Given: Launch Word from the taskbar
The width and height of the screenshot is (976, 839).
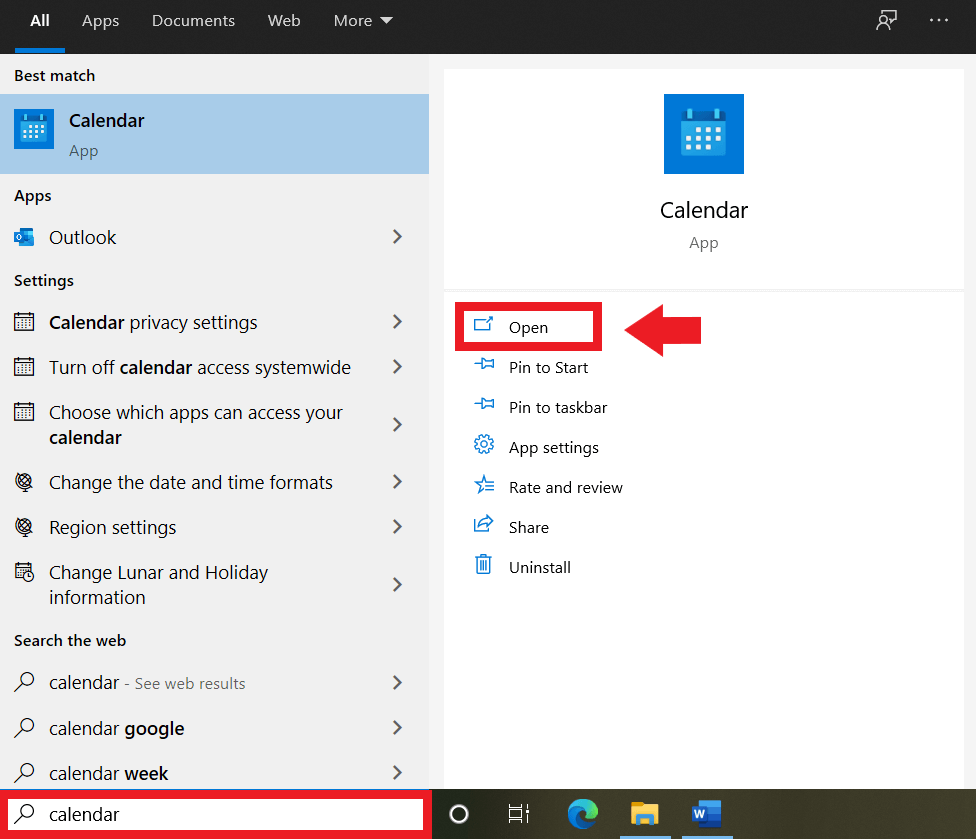Looking at the screenshot, I should (706, 814).
